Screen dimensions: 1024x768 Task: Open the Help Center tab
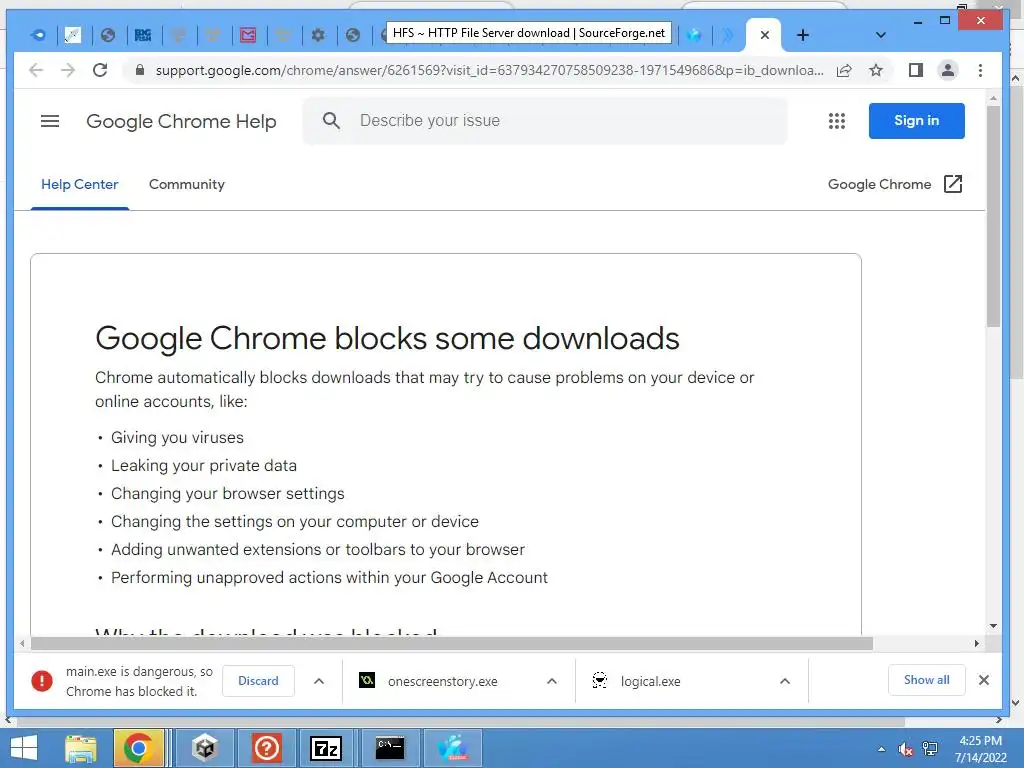[x=80, y=184]
